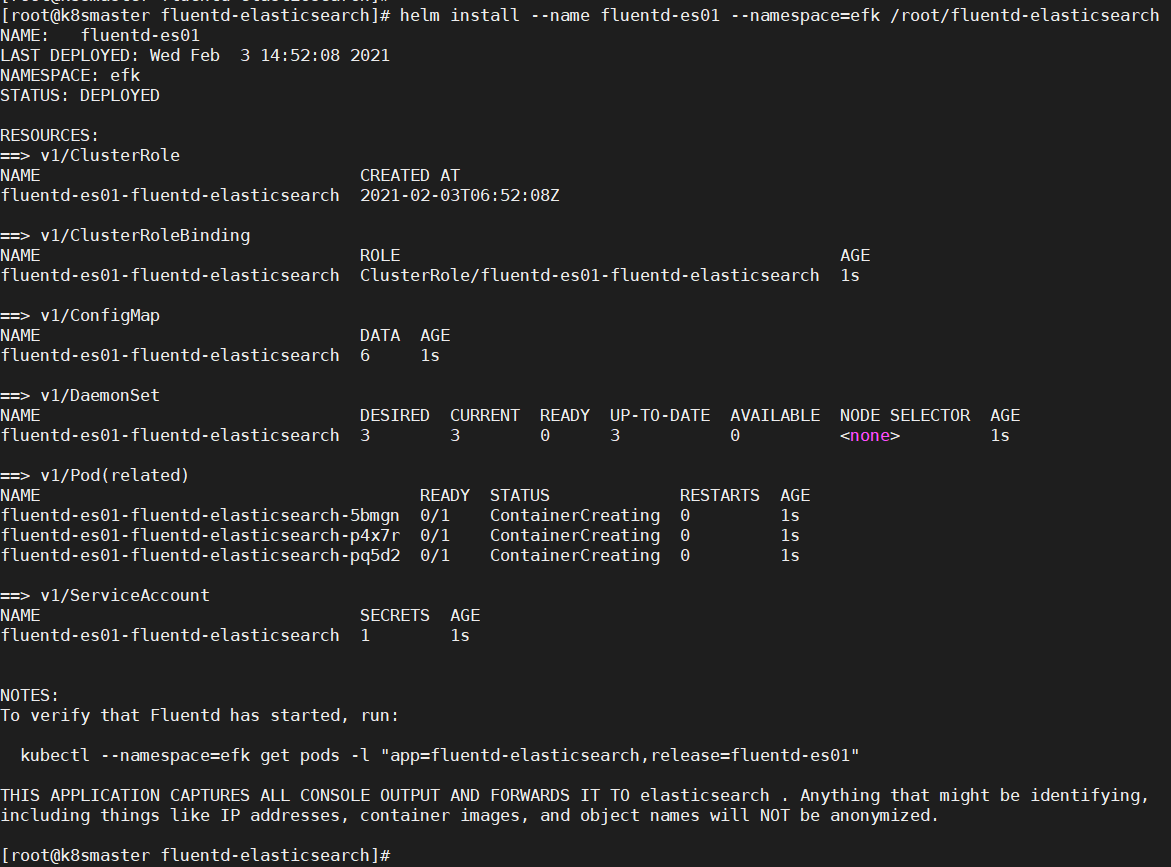Click the helm install command text
Screen dimensions: 1171x867
[x=779, y=15]
